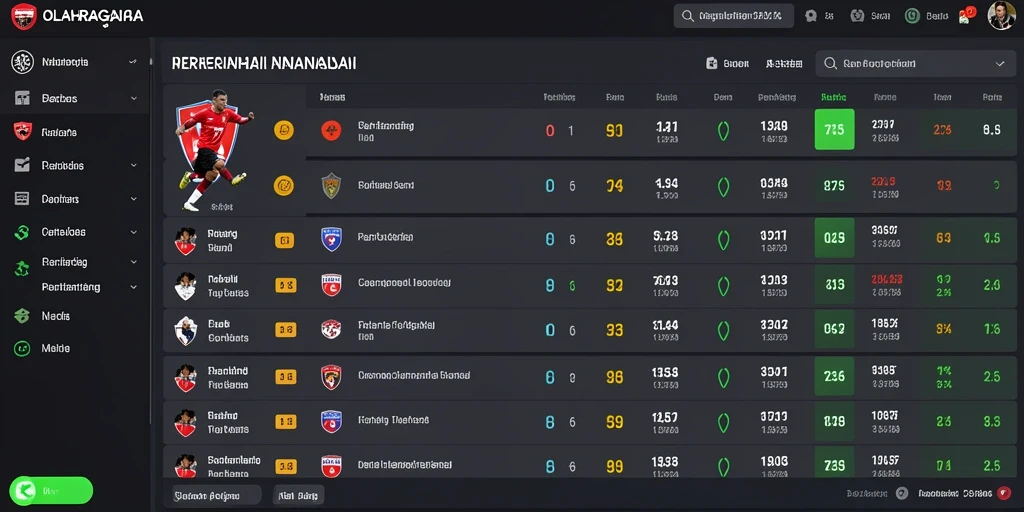Toggle green oval indicator in 04-rating row
The width and height of the screenshot is (1024, 512).
723,186
